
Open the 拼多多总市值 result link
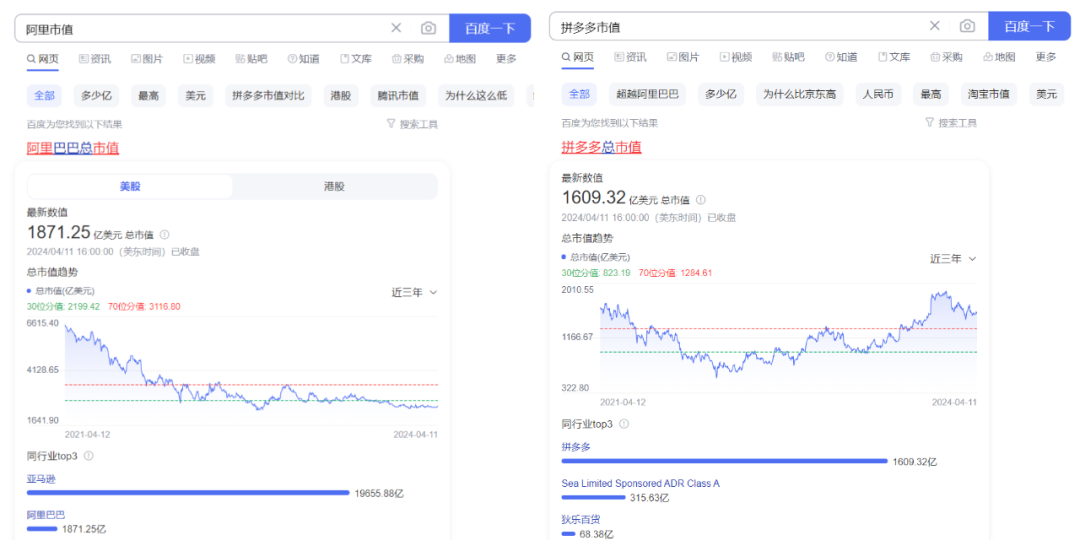click(x=601, y=147)
